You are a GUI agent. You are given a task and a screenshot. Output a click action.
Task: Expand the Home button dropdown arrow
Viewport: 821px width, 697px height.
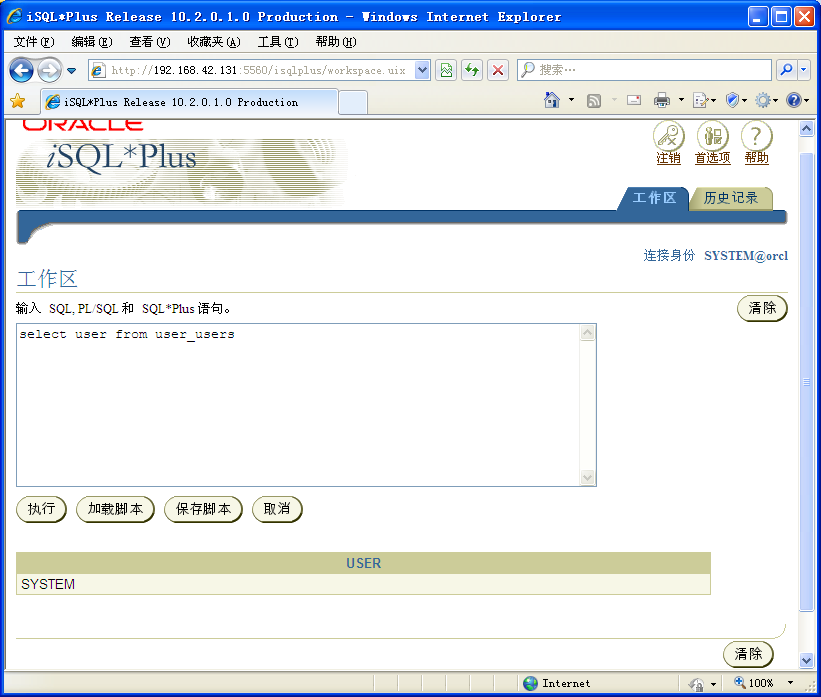(571, 99)
